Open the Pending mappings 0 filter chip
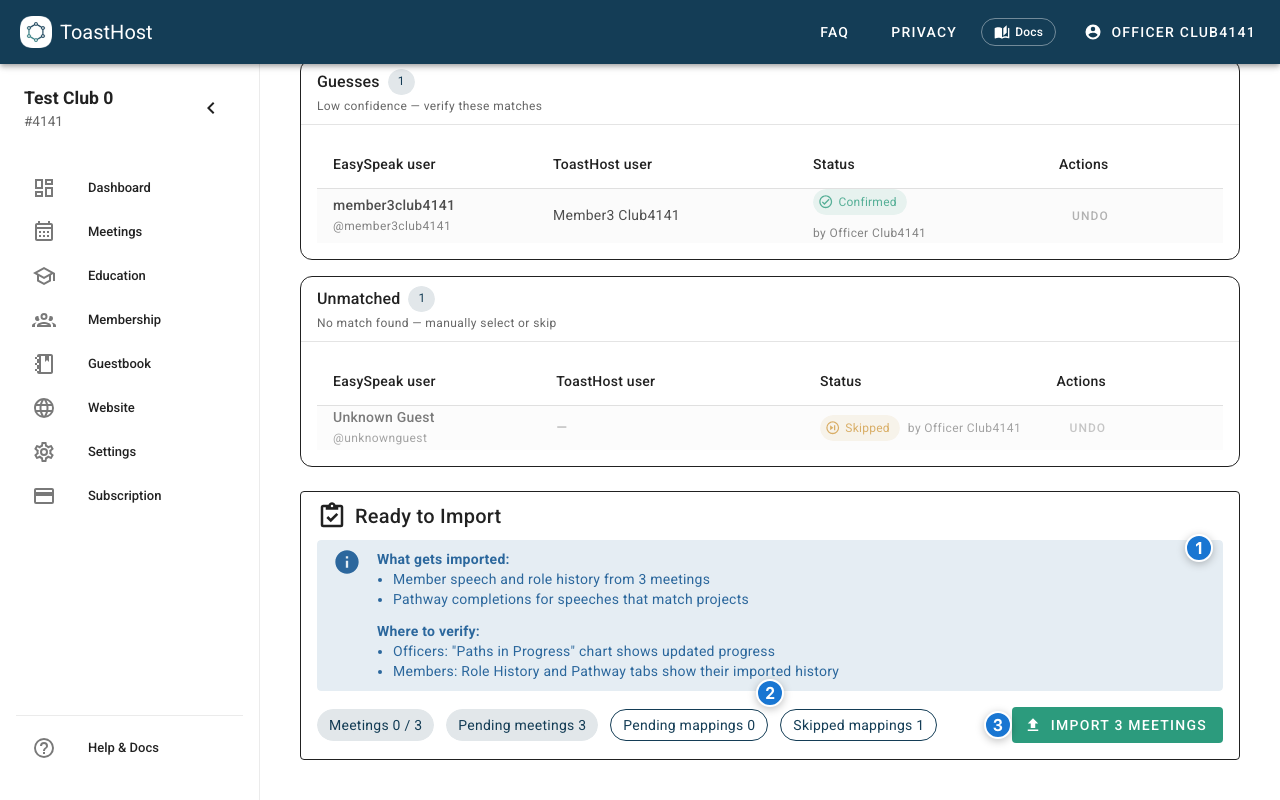1280x800 pixels. pos(688,724)
